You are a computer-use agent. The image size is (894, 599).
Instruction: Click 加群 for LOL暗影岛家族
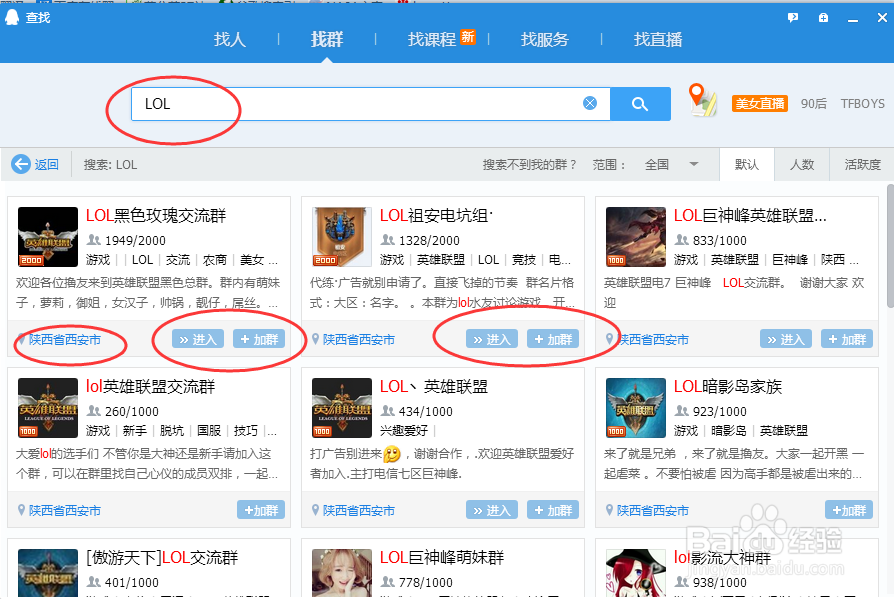point(849,510)
